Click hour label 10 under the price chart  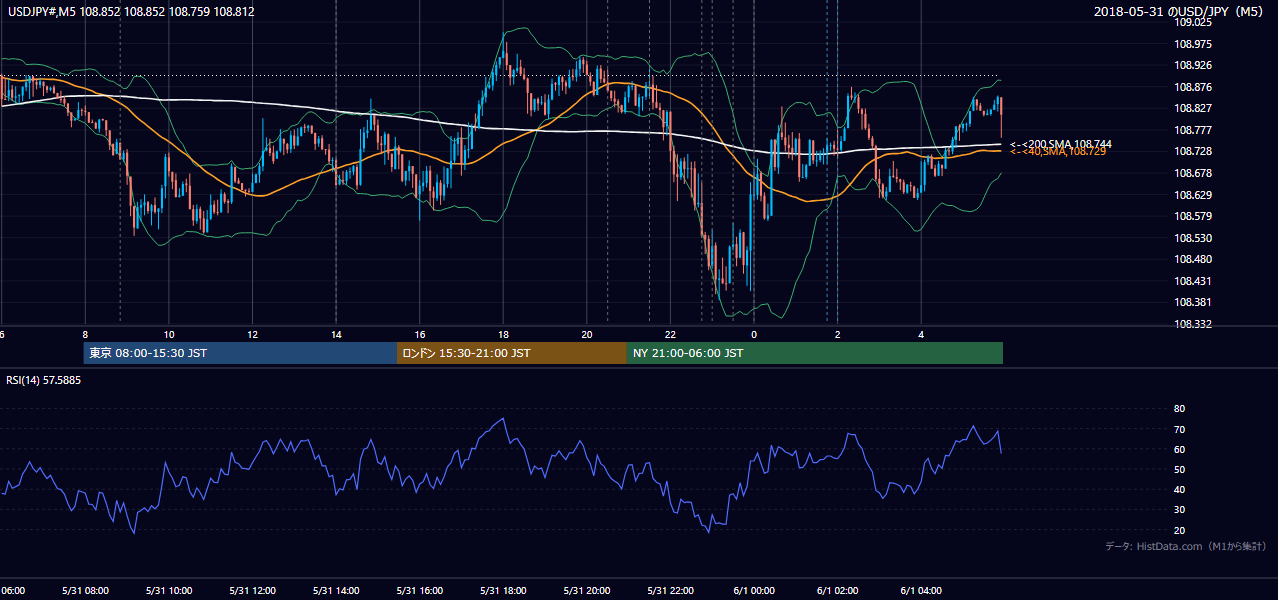click(x=169, y=335)
